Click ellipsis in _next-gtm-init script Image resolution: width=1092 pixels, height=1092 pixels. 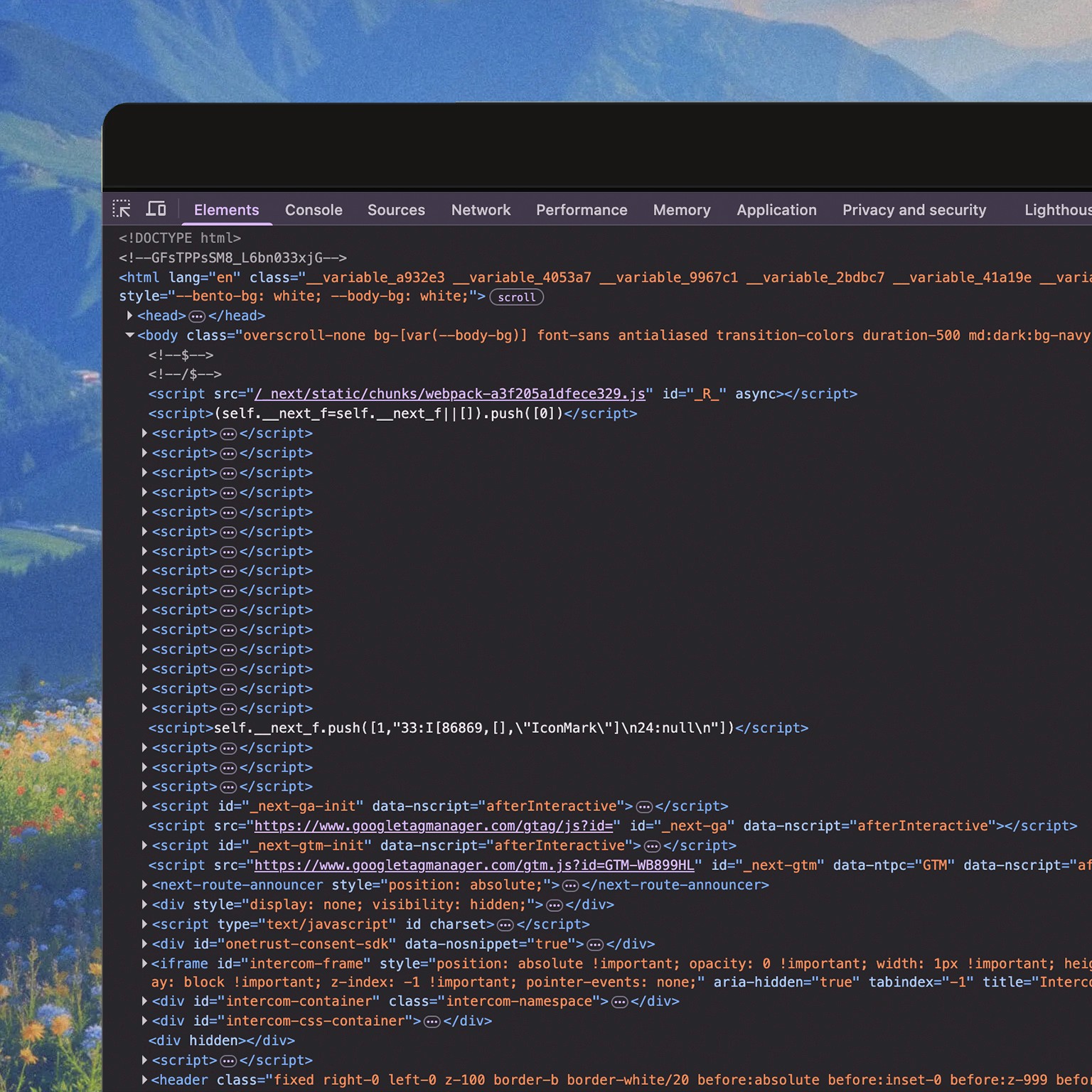tap(652, 846)
